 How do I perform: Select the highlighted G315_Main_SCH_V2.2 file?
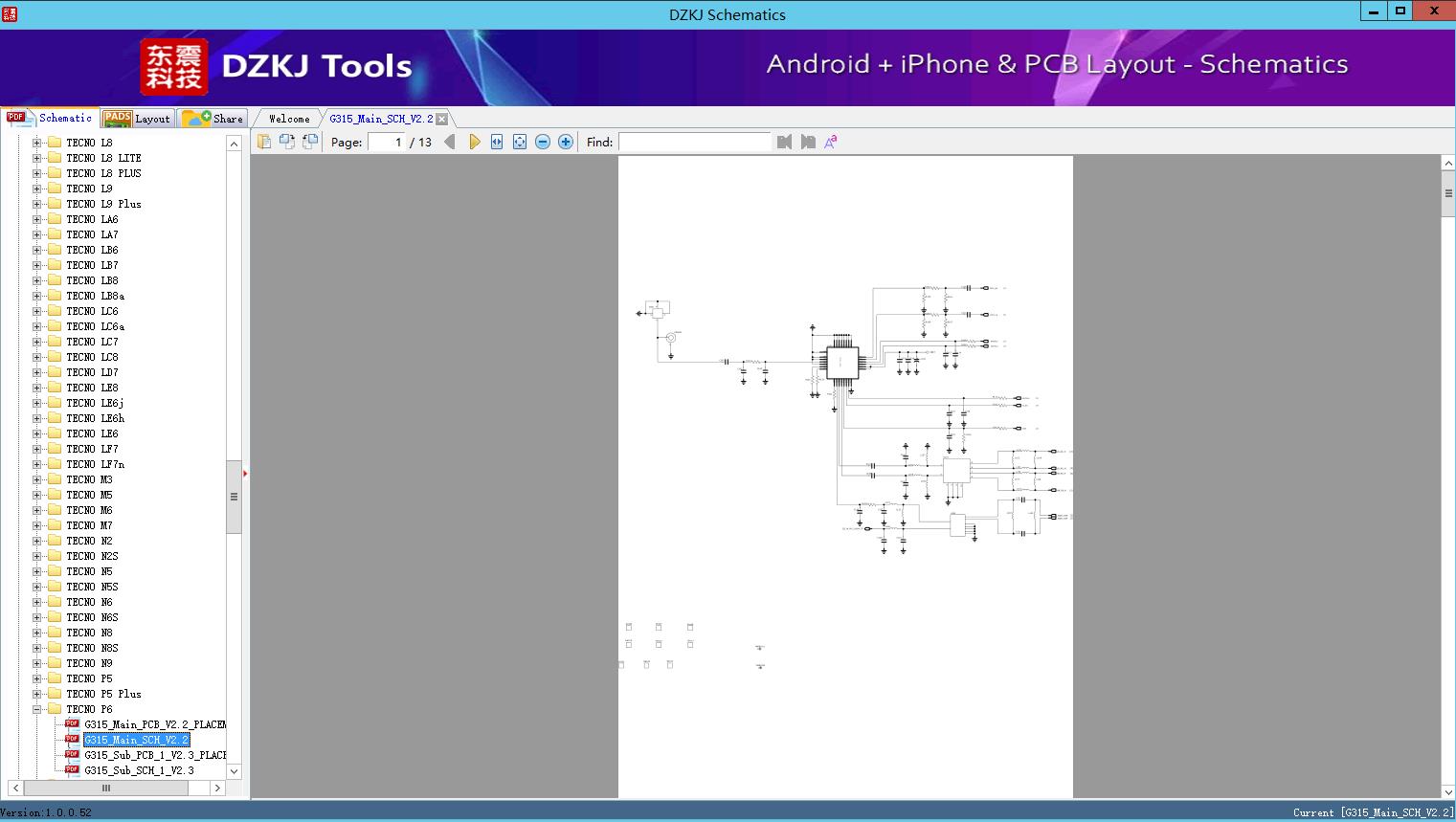[x=136, y=740]
